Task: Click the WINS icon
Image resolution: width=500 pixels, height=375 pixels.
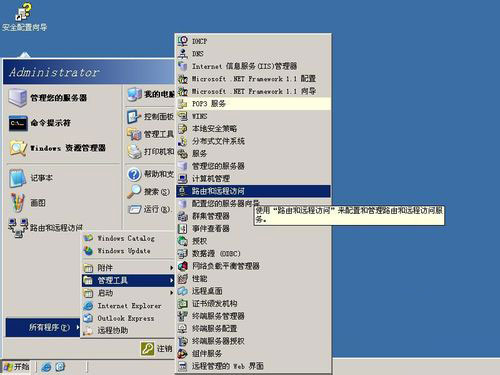Action: tap(183, 116)
